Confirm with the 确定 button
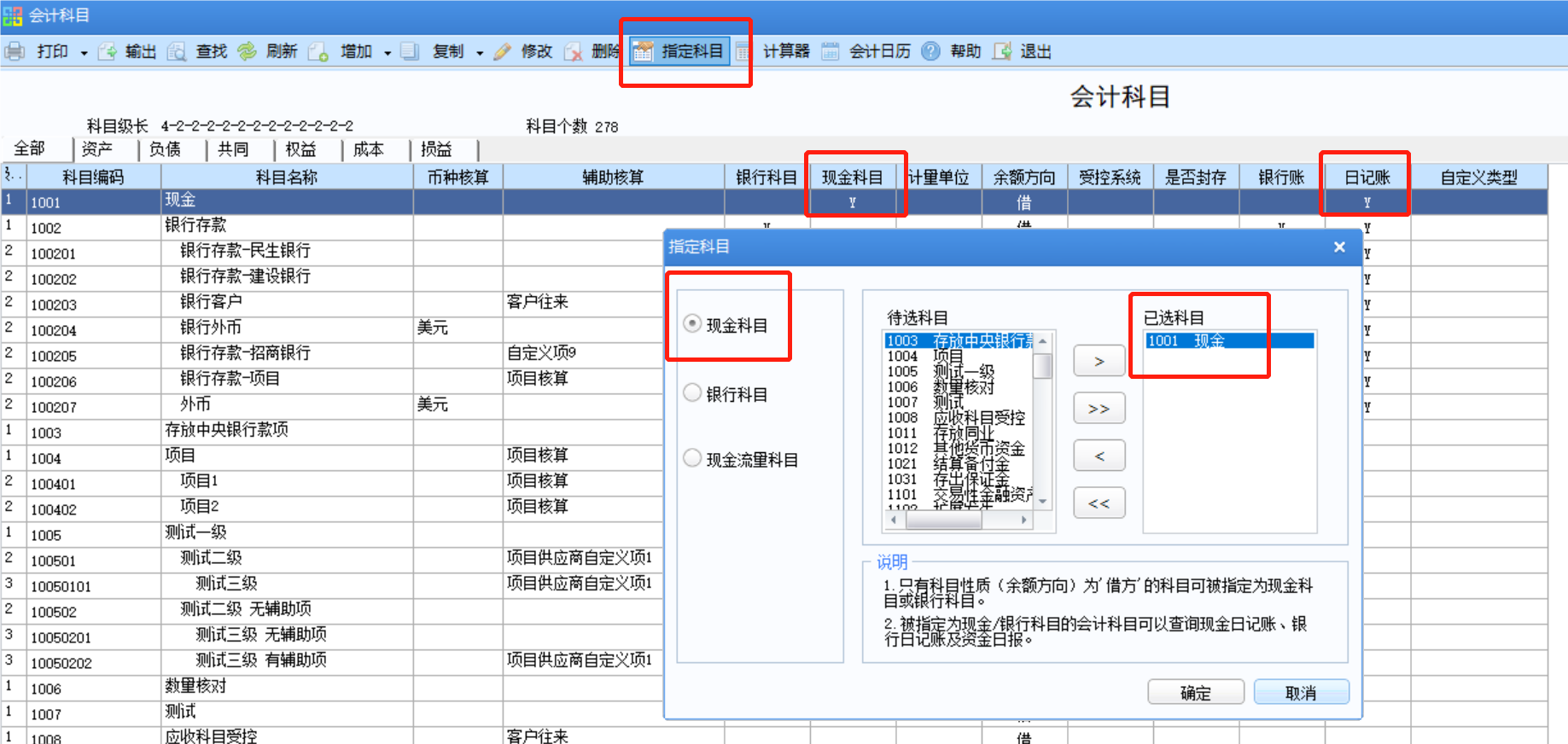 pyautogui.click(x=1196, y=692)
